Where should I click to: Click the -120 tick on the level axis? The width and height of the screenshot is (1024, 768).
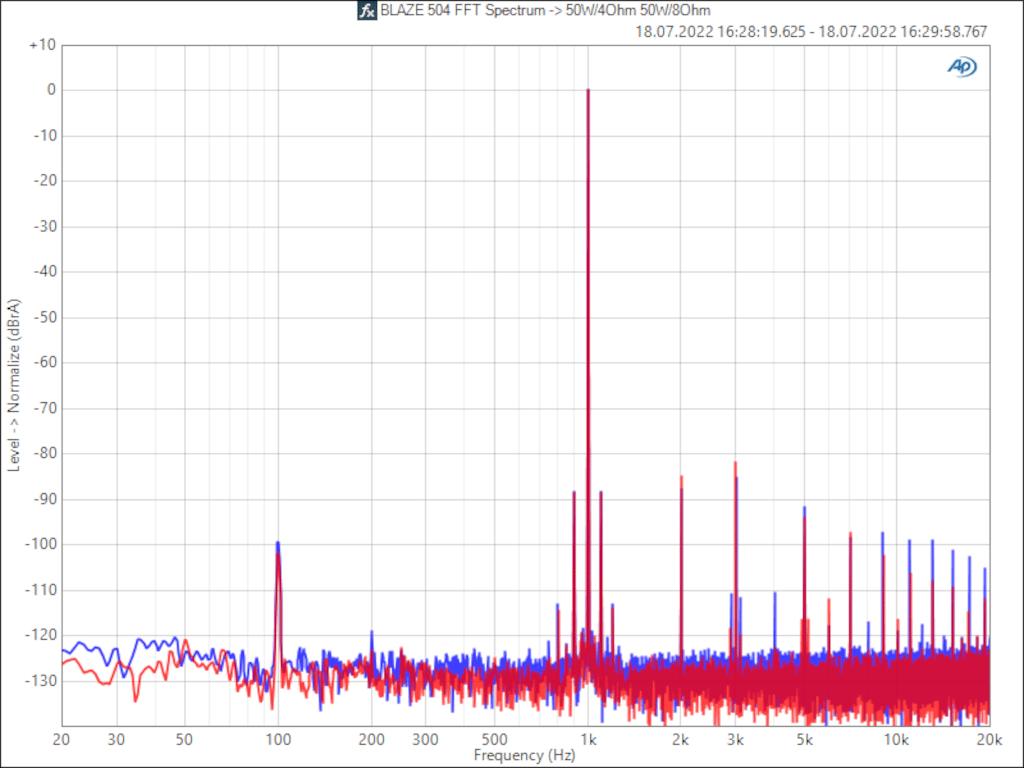click(41, 635)
